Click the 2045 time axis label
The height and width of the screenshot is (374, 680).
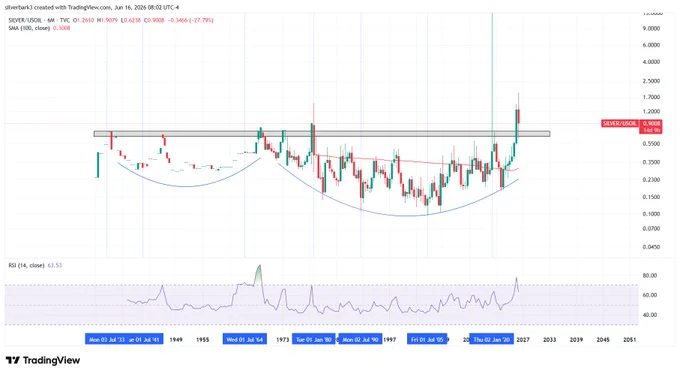click(x=603, y=340)
